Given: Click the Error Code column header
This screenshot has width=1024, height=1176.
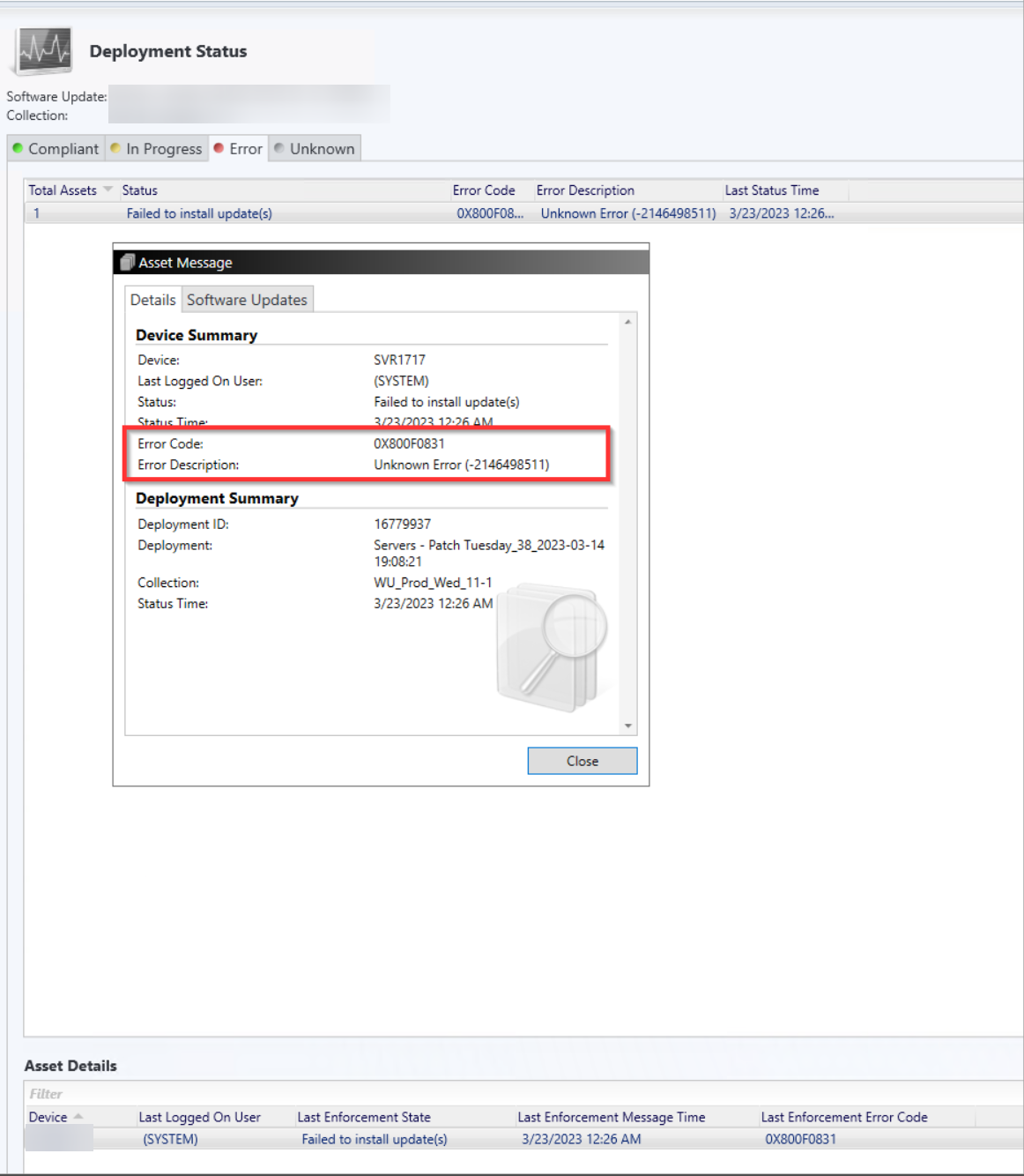Looking at the screenshot, I should click(x=484, y=190).
